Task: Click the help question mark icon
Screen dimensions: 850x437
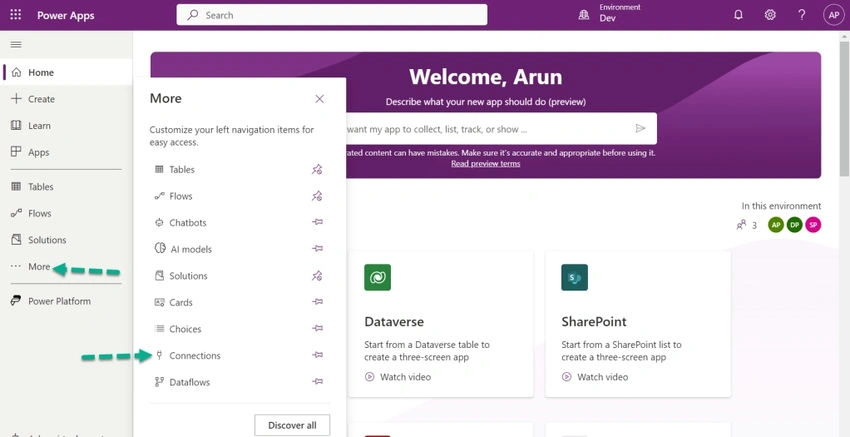Action: tap(802, 15)
